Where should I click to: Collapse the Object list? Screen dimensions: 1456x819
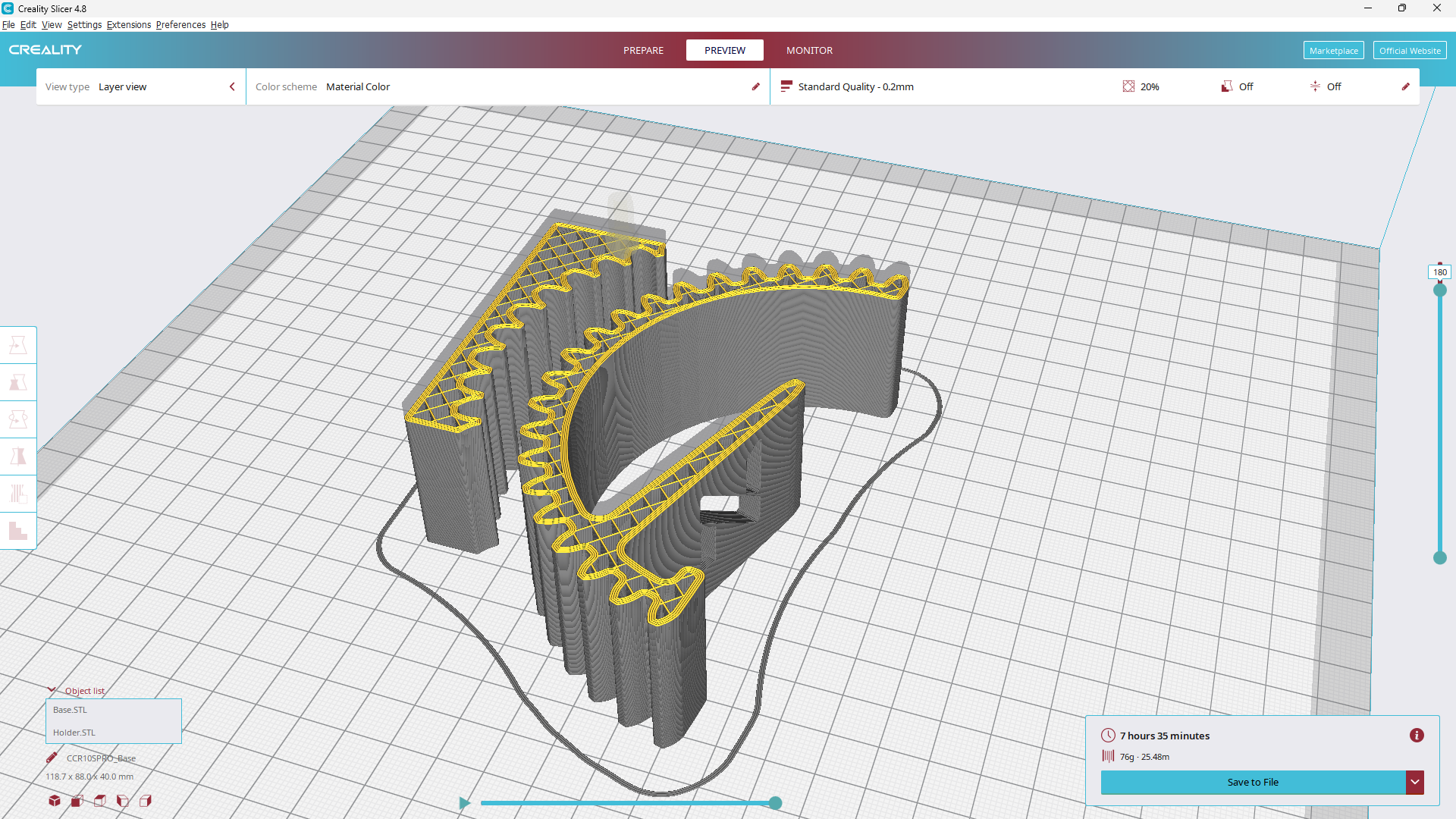(x=52, y=690)
